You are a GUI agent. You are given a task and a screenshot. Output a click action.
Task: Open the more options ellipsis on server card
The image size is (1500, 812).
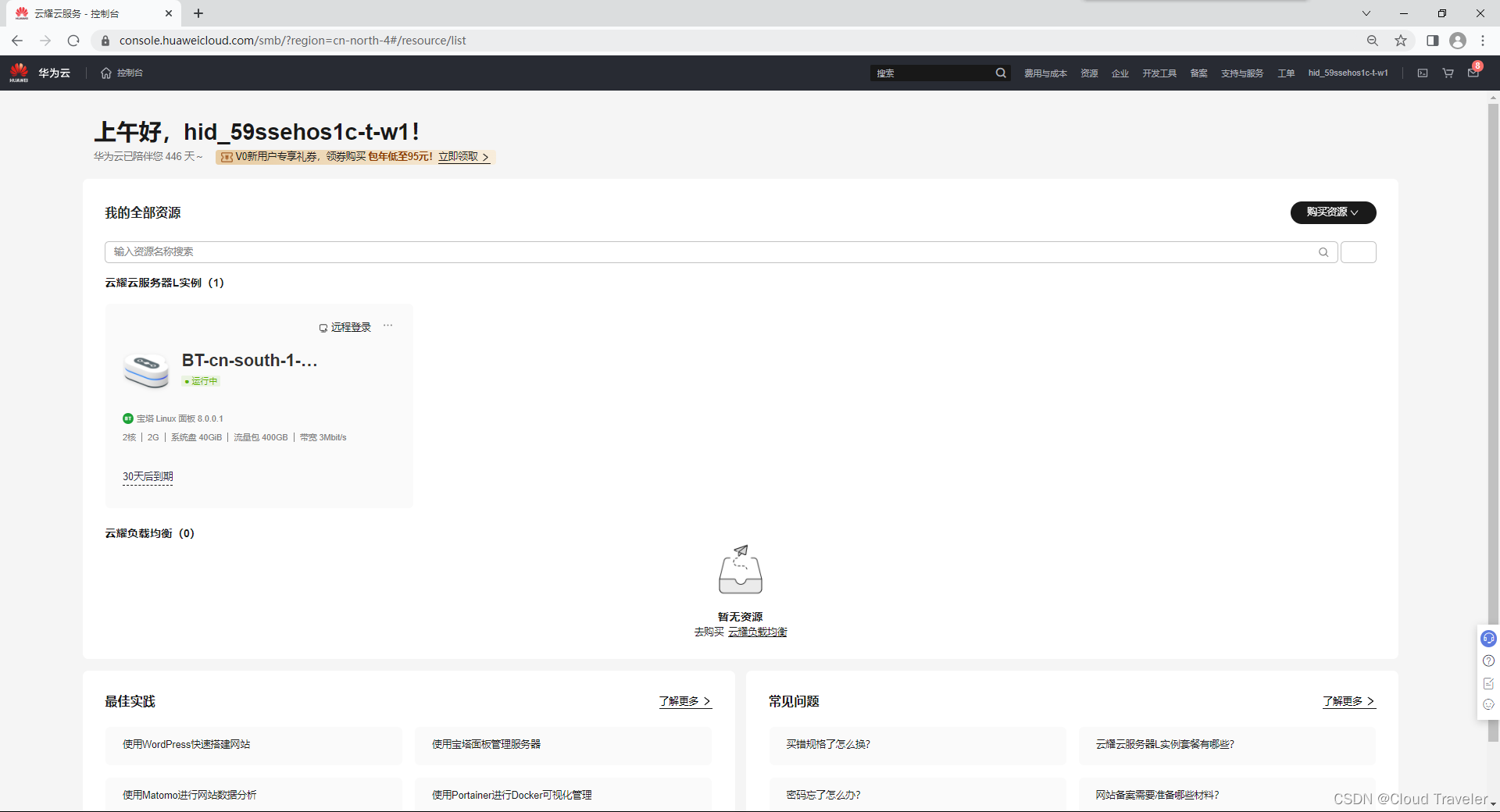point(387,326)
